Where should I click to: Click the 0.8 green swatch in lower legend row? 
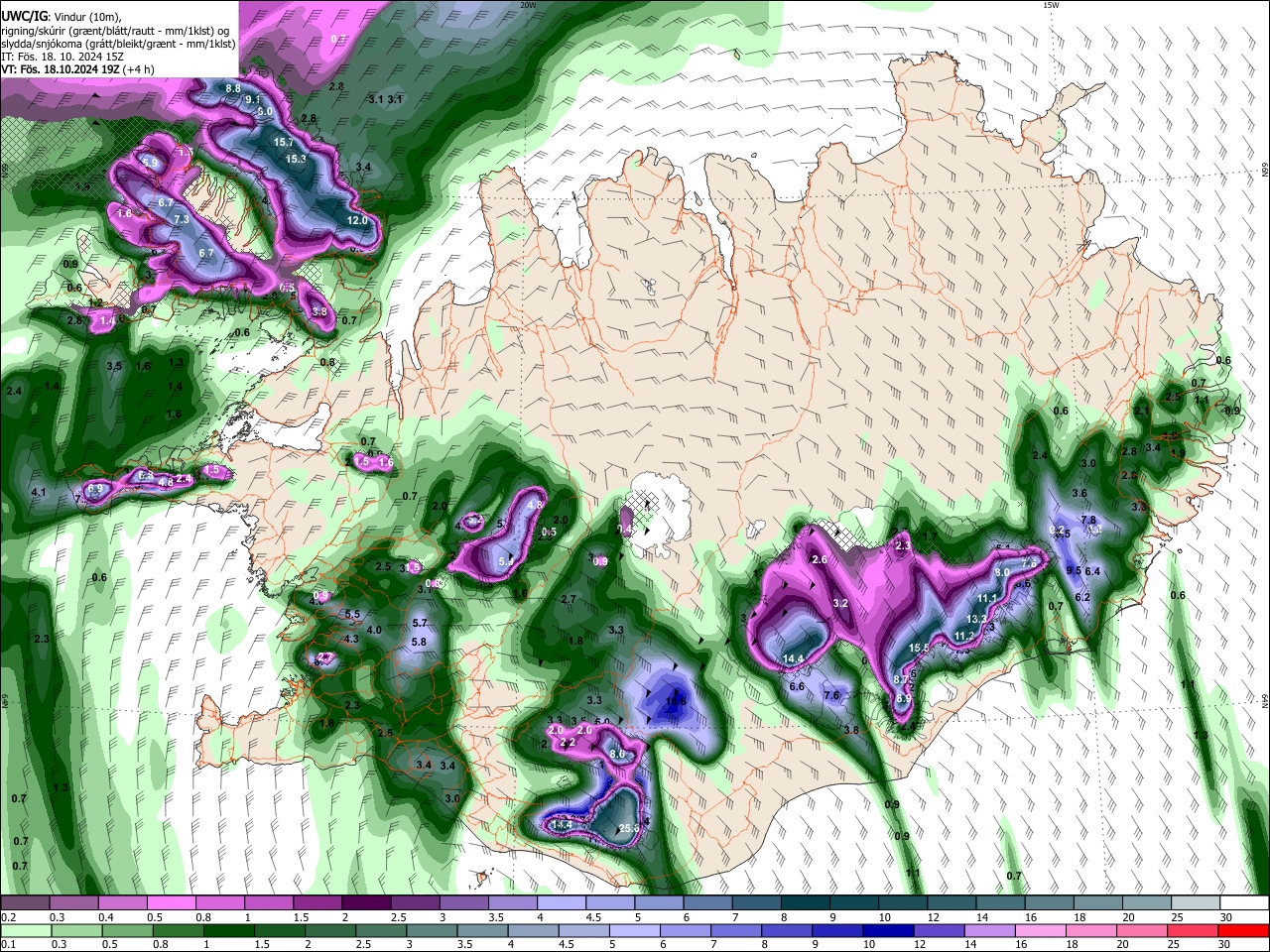[178, 930]
